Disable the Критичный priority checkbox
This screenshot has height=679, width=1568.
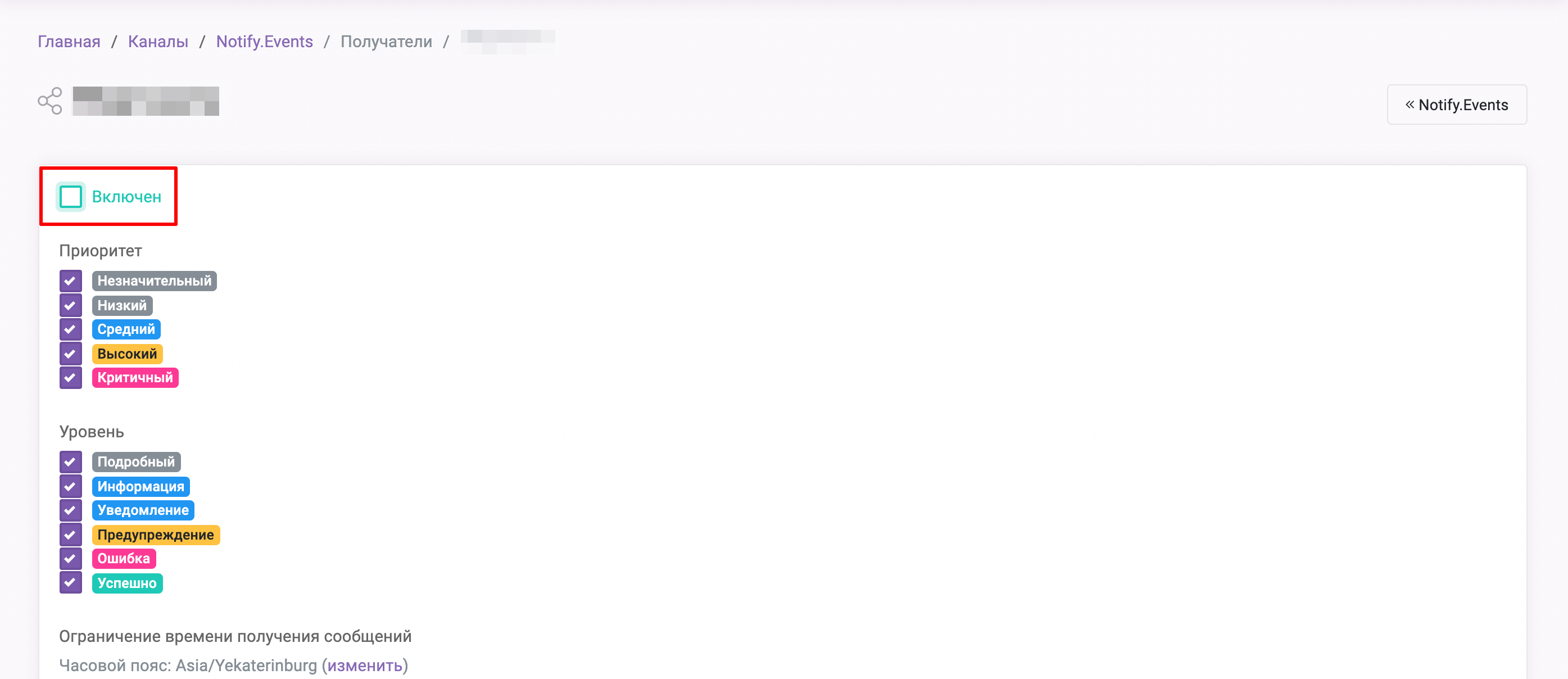pos(69,377)
